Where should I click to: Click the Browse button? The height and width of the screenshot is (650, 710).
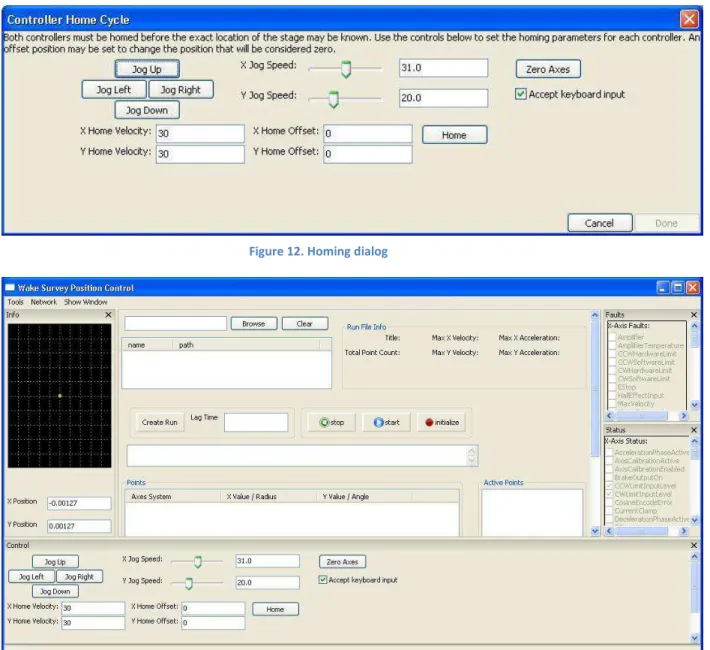click(x=254, y=323)
